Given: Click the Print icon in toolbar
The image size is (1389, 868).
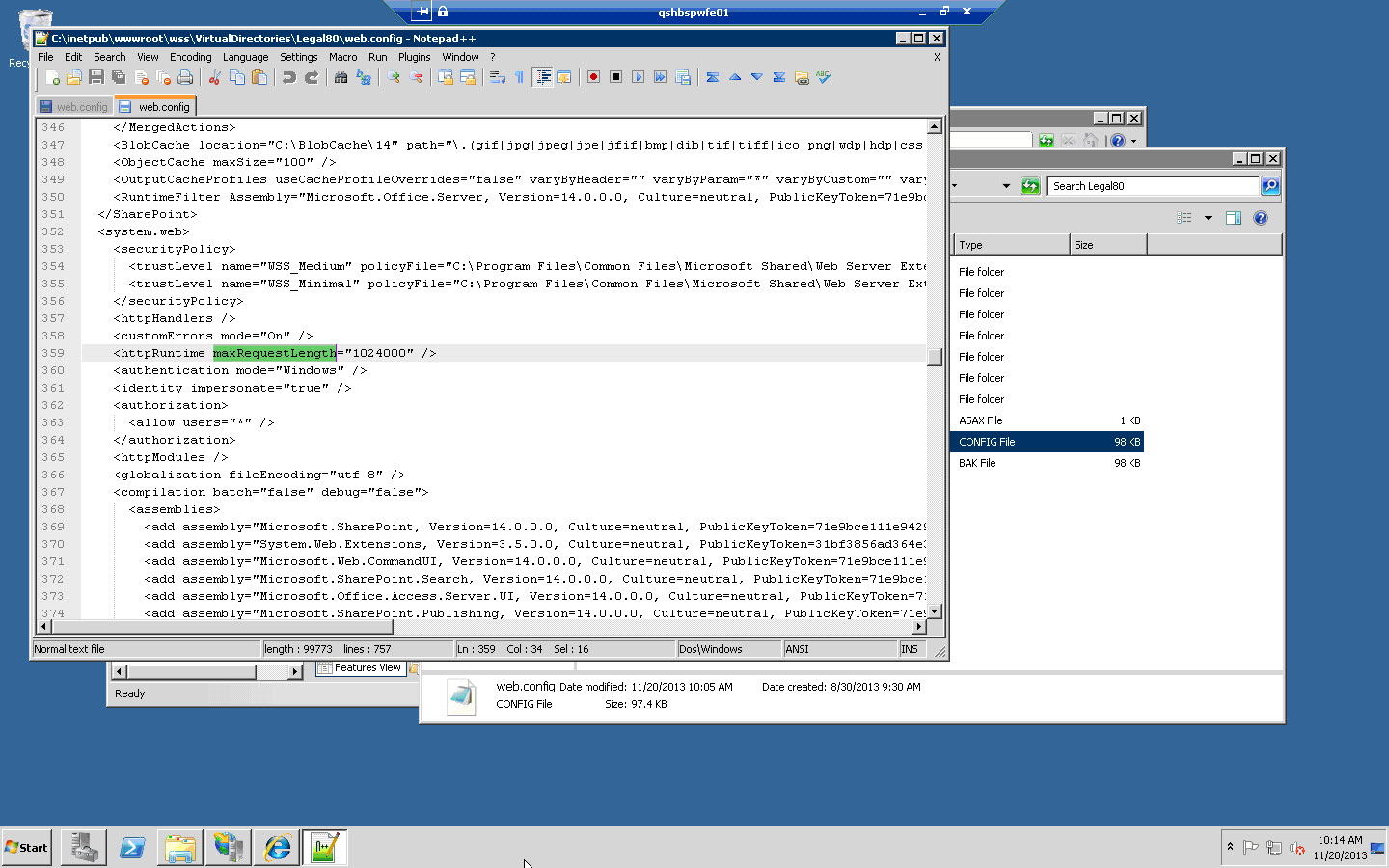Looking at the screenshot, I should [185, 77].
